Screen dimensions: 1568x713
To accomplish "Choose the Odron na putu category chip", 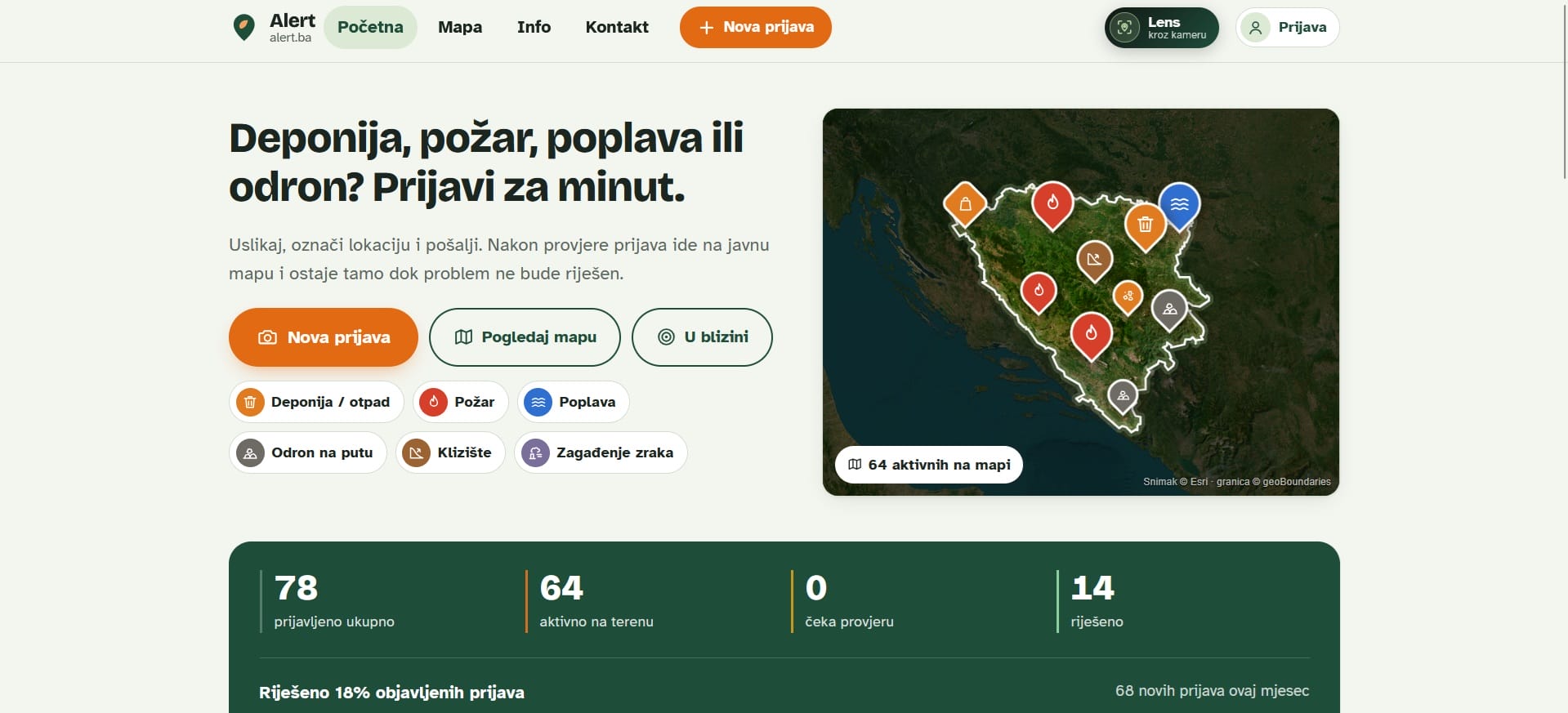I will [x=308, y=452].
